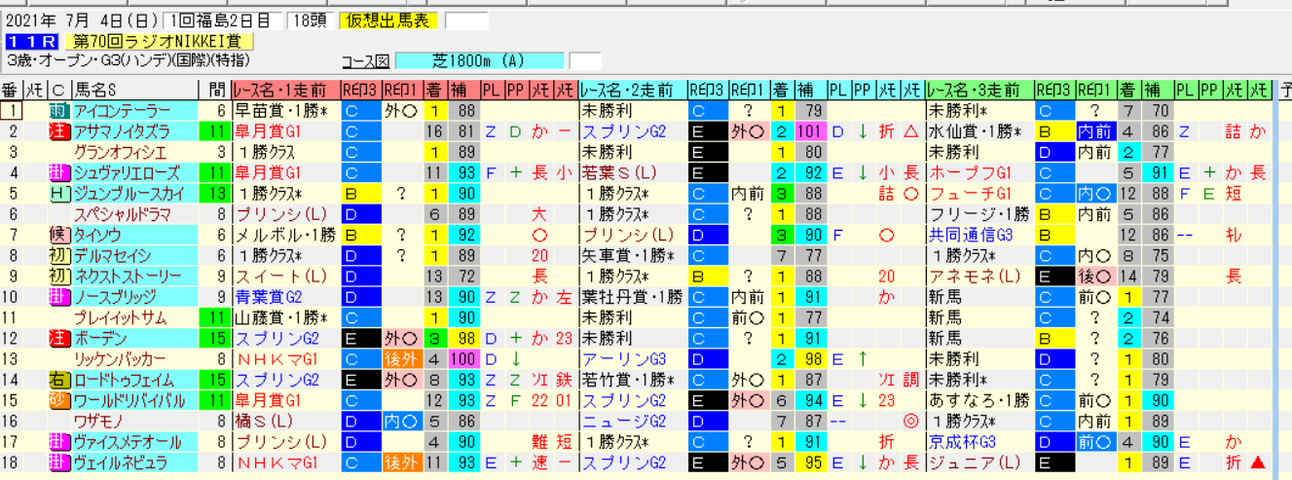Click the メルボル・1勝 race cell
1292x480 pixels.
pyautogui.click(x=286, y=234)
